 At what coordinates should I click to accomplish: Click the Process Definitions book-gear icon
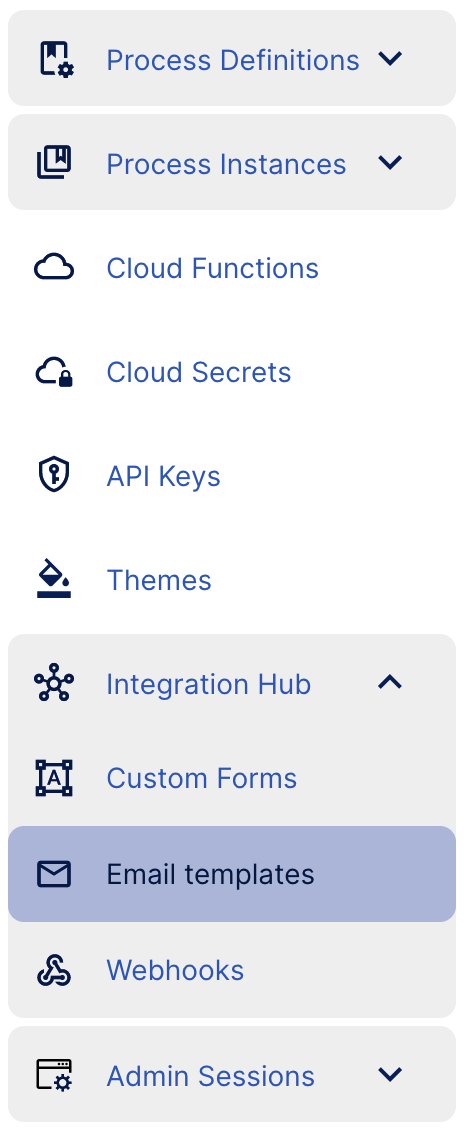pyautogui.click(x=55, y=59)
